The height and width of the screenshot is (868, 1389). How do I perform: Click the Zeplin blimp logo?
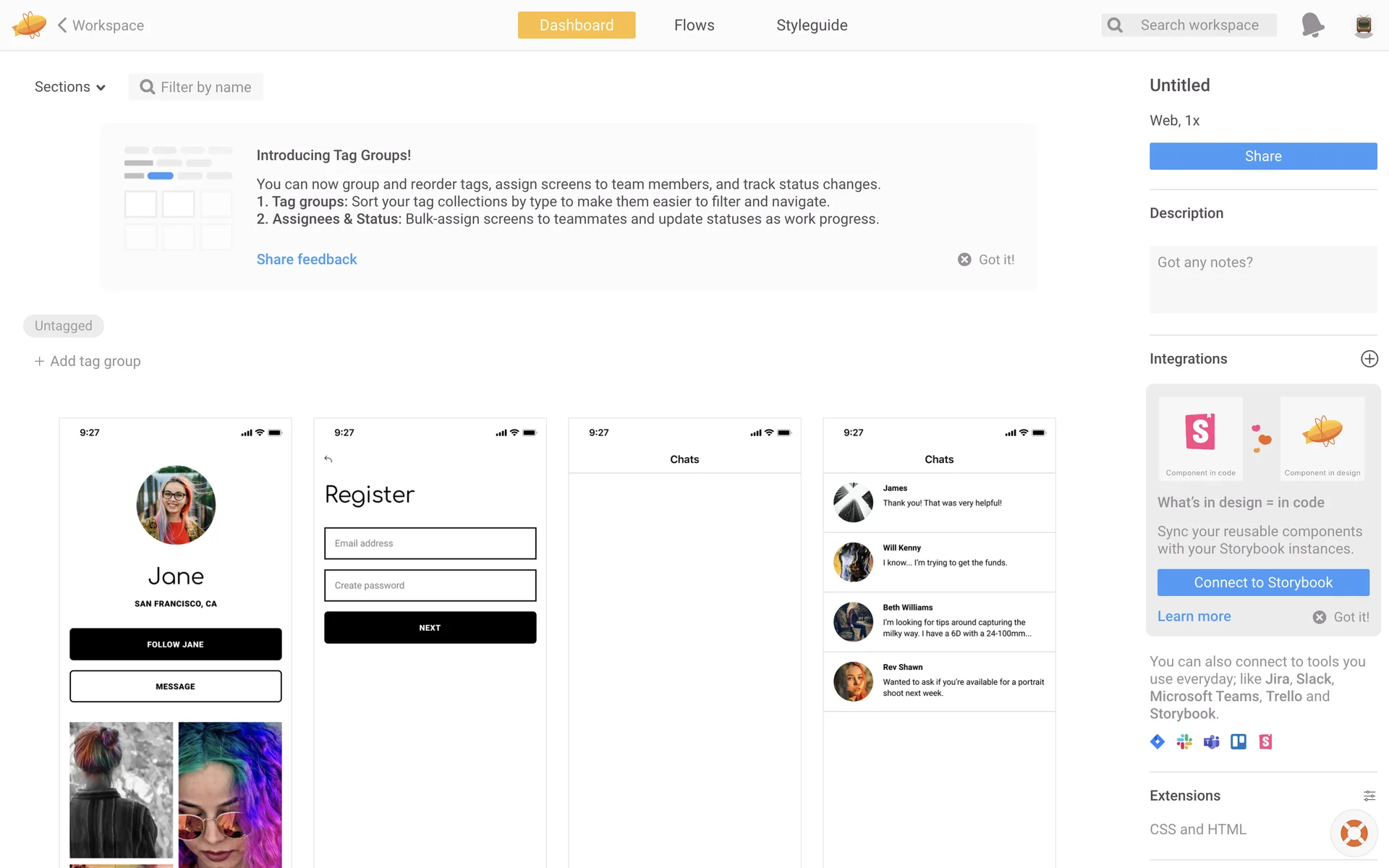tap(29, 25)
